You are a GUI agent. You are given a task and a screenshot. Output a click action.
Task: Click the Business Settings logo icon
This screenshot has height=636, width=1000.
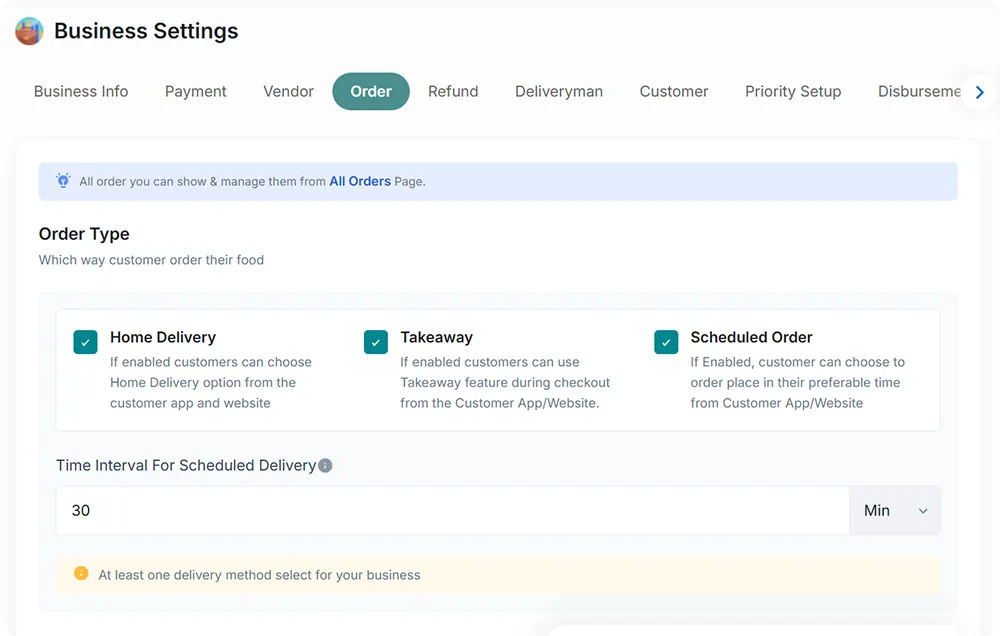29,31
